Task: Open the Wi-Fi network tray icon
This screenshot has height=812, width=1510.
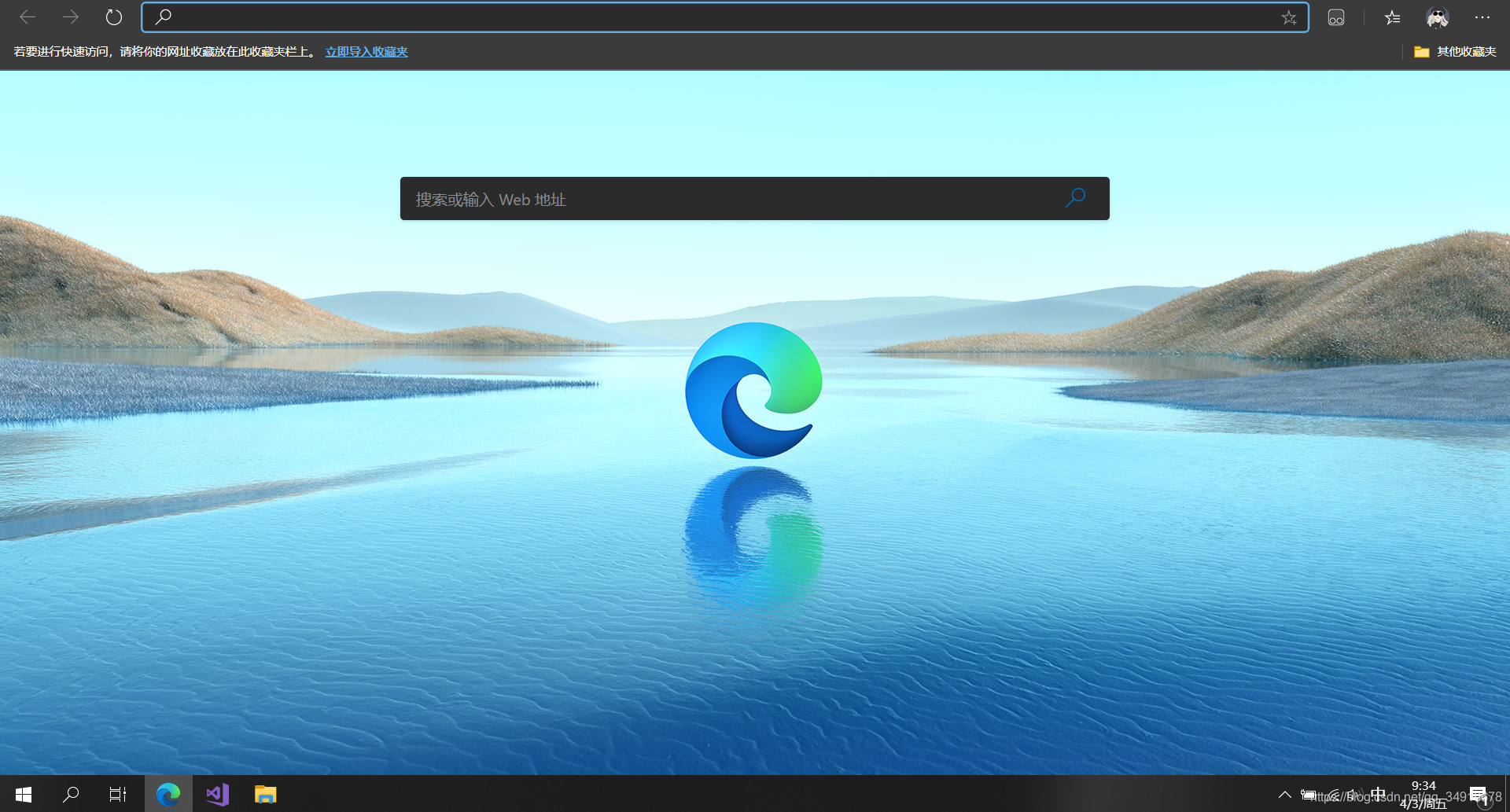Action: pos(1333,795)
